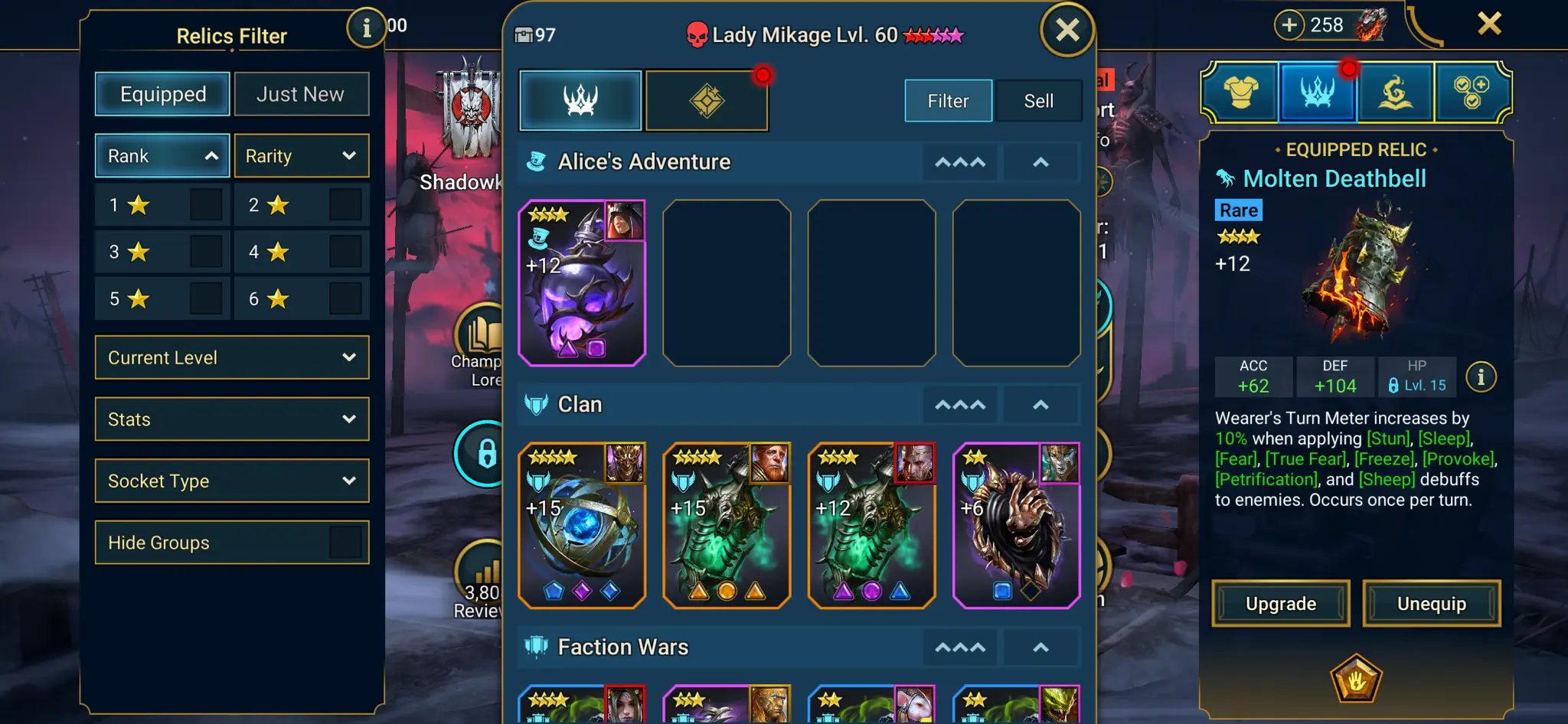Expand the Socket Type dropdown

(232, 481)
